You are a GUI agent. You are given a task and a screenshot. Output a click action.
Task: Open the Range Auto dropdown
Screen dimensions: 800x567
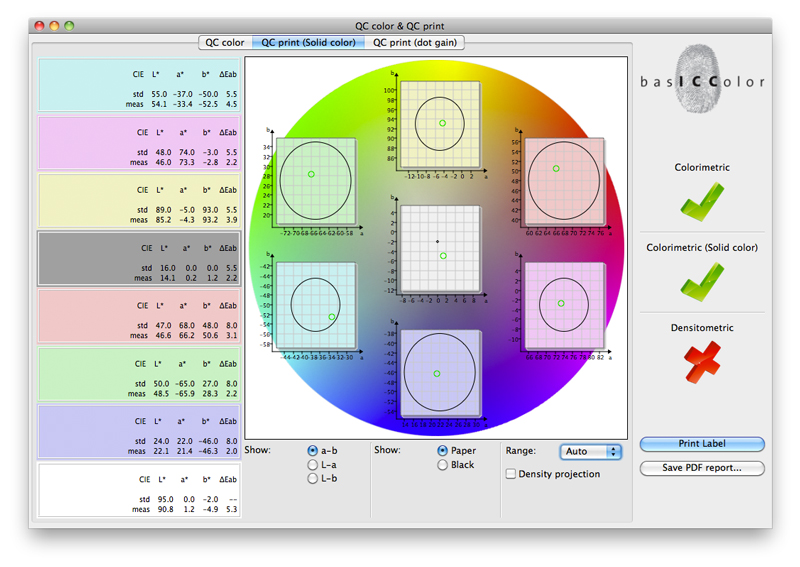pyautogui.click(x=590, y=452)
